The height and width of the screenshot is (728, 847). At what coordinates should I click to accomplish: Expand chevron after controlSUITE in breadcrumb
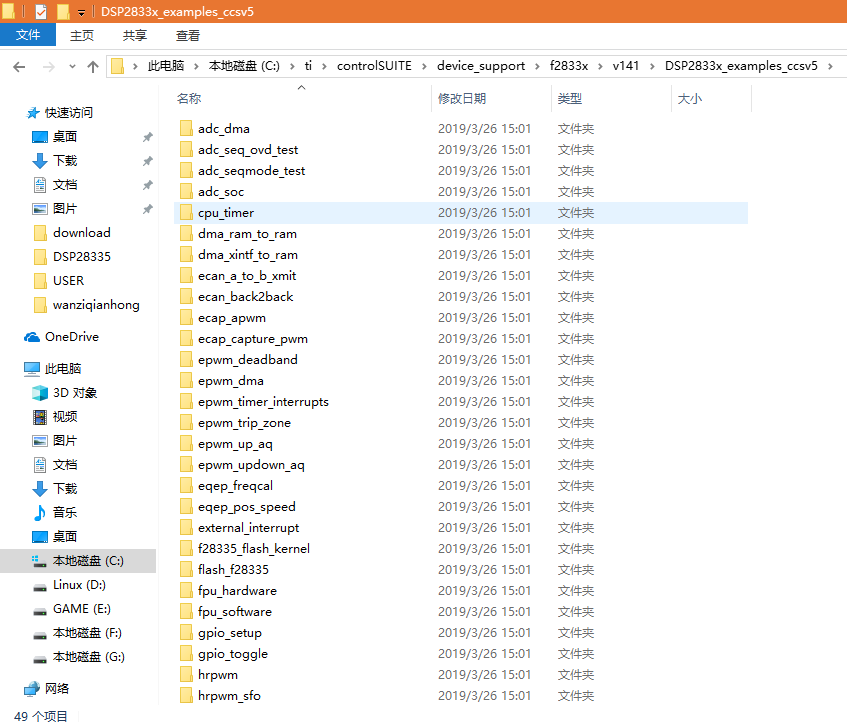[x=424, y=66]
